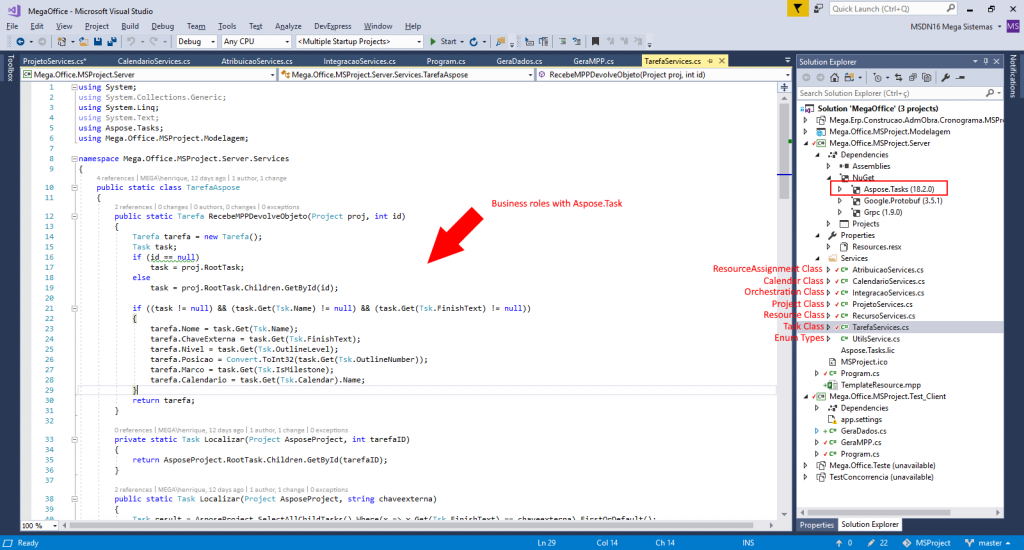Toggle Show All Files in Solution Explorer
The image size is (1024, 550).
click(x=927, y=78)
